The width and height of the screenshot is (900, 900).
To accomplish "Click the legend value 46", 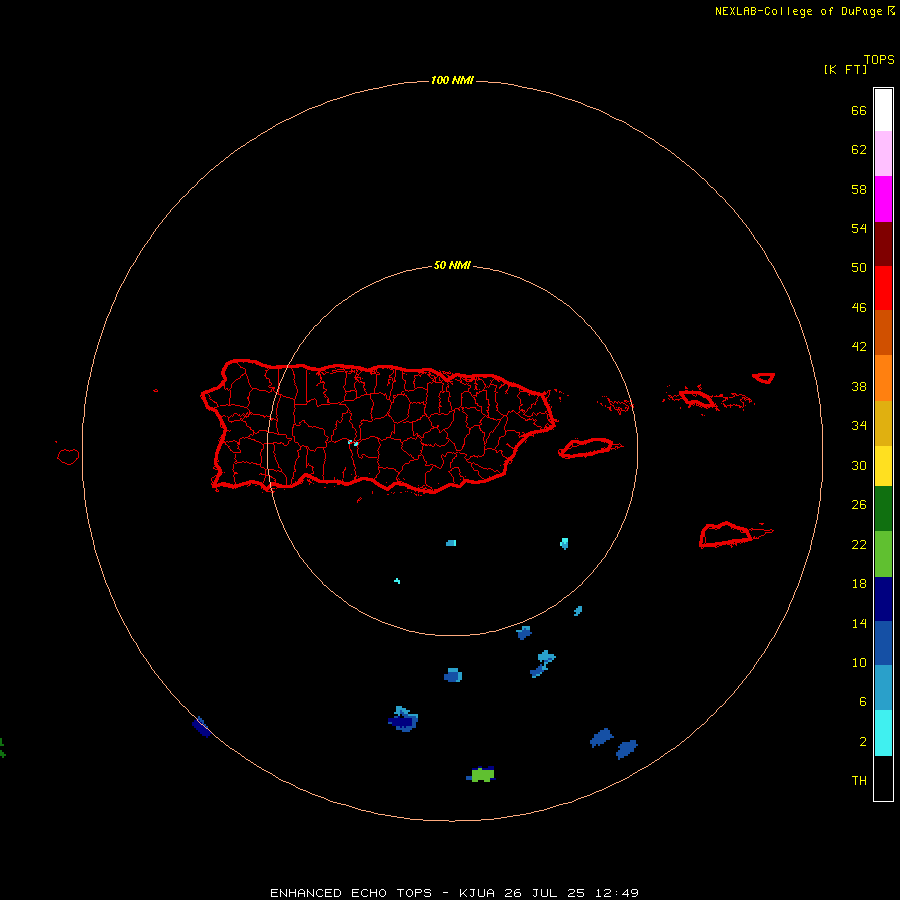I will click(x=859, y=308).
